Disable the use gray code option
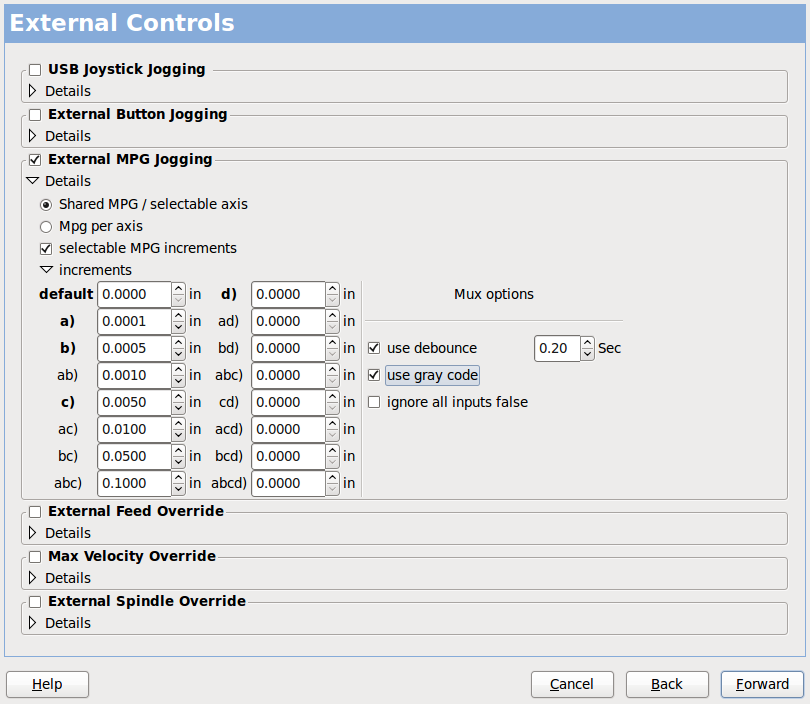Image resolution: width=810 pixels, height=704 pixels. 375,375
